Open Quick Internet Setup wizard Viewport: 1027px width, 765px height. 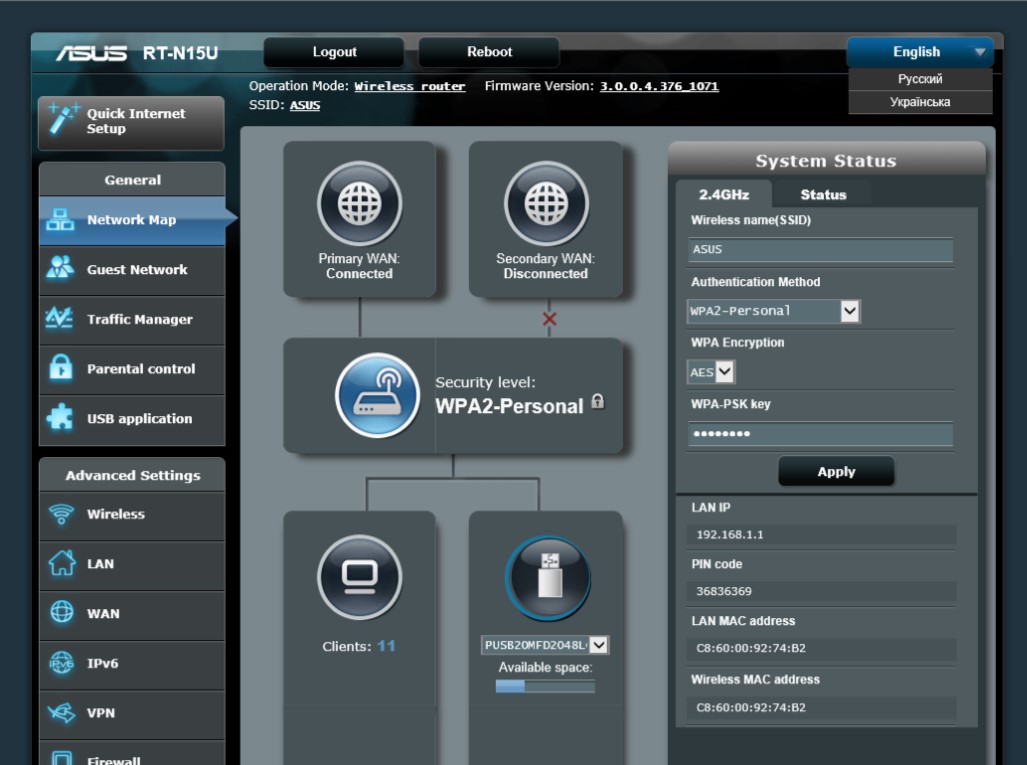(131, 122)
